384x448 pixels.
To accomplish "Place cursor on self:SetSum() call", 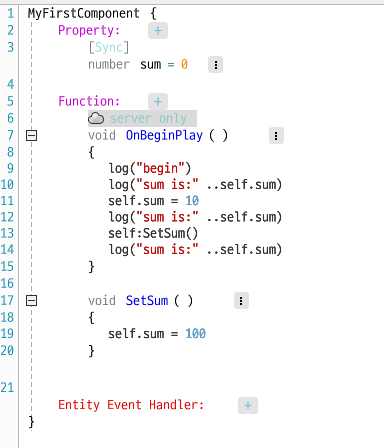I will (153, 233).
